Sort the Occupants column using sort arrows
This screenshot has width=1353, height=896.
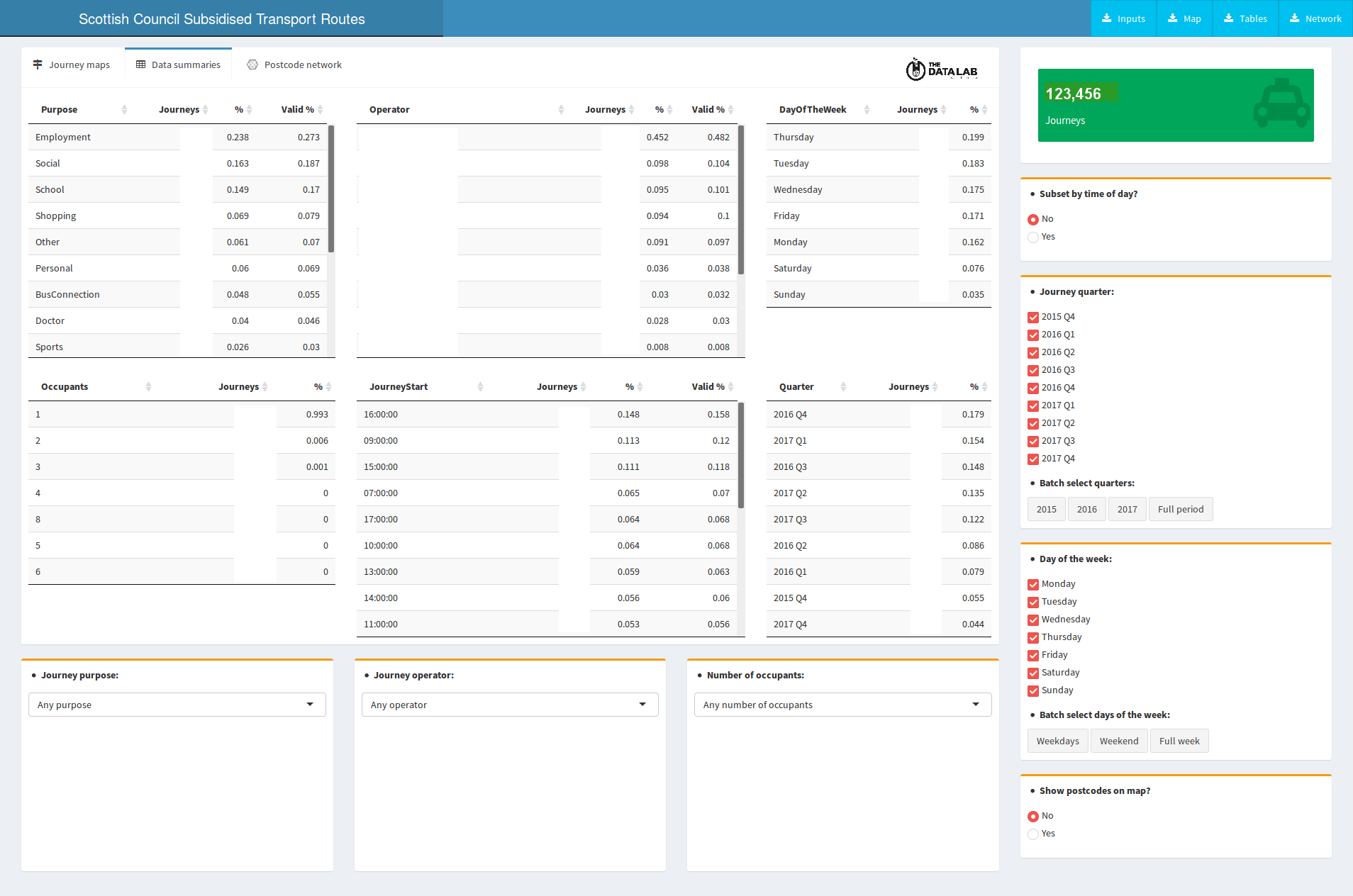point(148,386)
